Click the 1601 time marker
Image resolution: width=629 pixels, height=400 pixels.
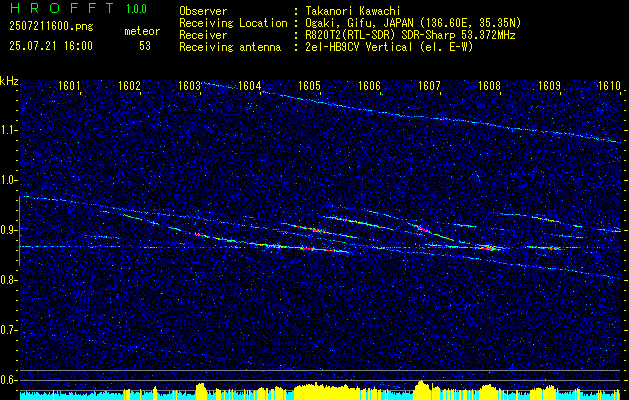[69, 86]
